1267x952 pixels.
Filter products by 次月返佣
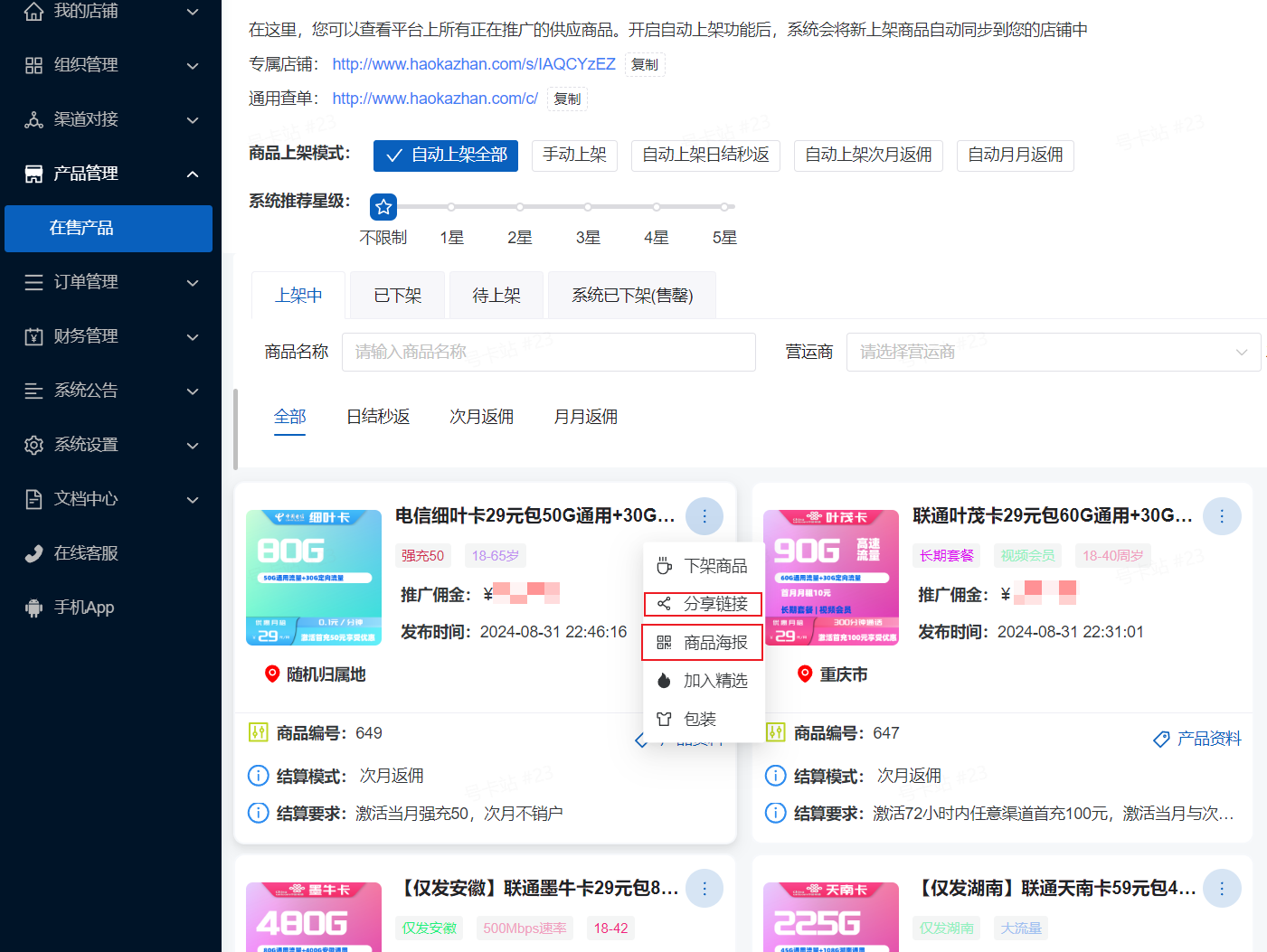pyautogui.click(x=482, y=417)
